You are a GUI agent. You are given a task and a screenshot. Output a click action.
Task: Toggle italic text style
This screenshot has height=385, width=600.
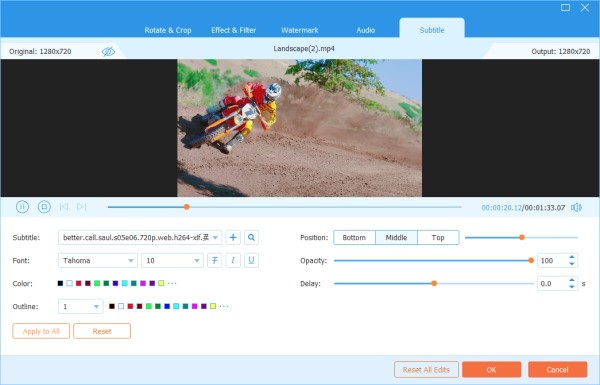tap(233, 261)
